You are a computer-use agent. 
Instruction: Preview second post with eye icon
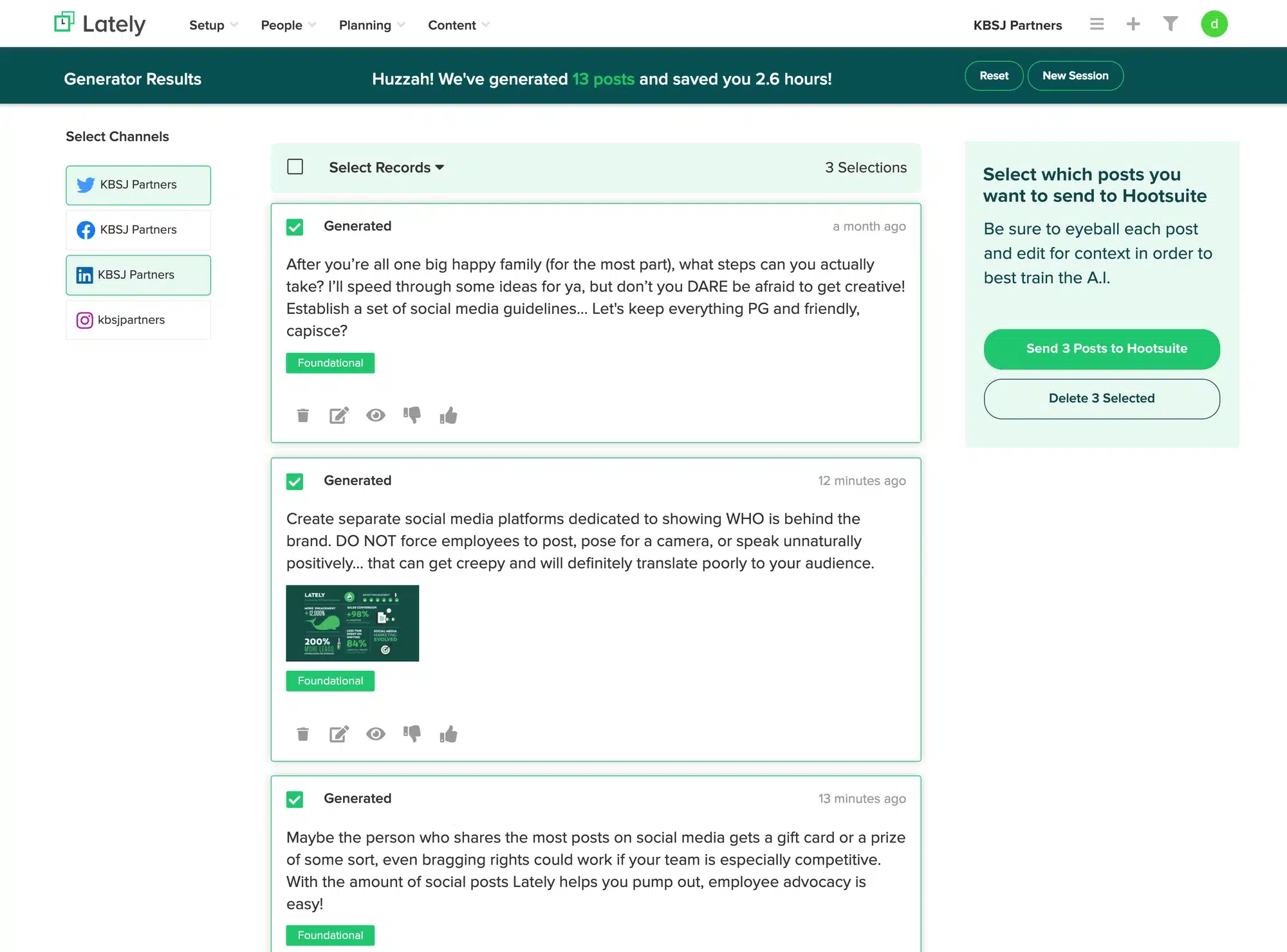[x=376, y=734]
